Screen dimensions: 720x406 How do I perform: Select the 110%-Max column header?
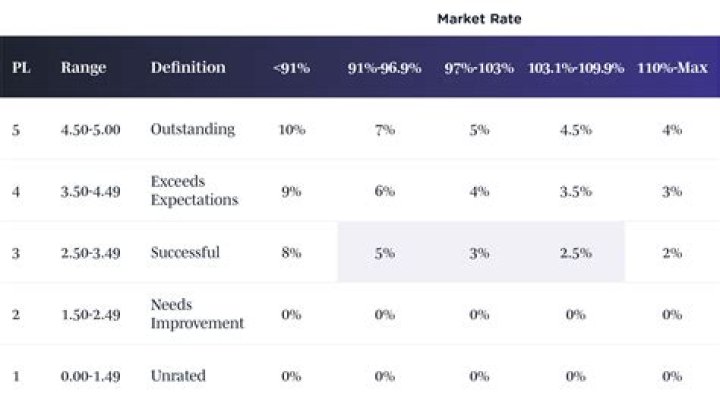pos(672,69)
